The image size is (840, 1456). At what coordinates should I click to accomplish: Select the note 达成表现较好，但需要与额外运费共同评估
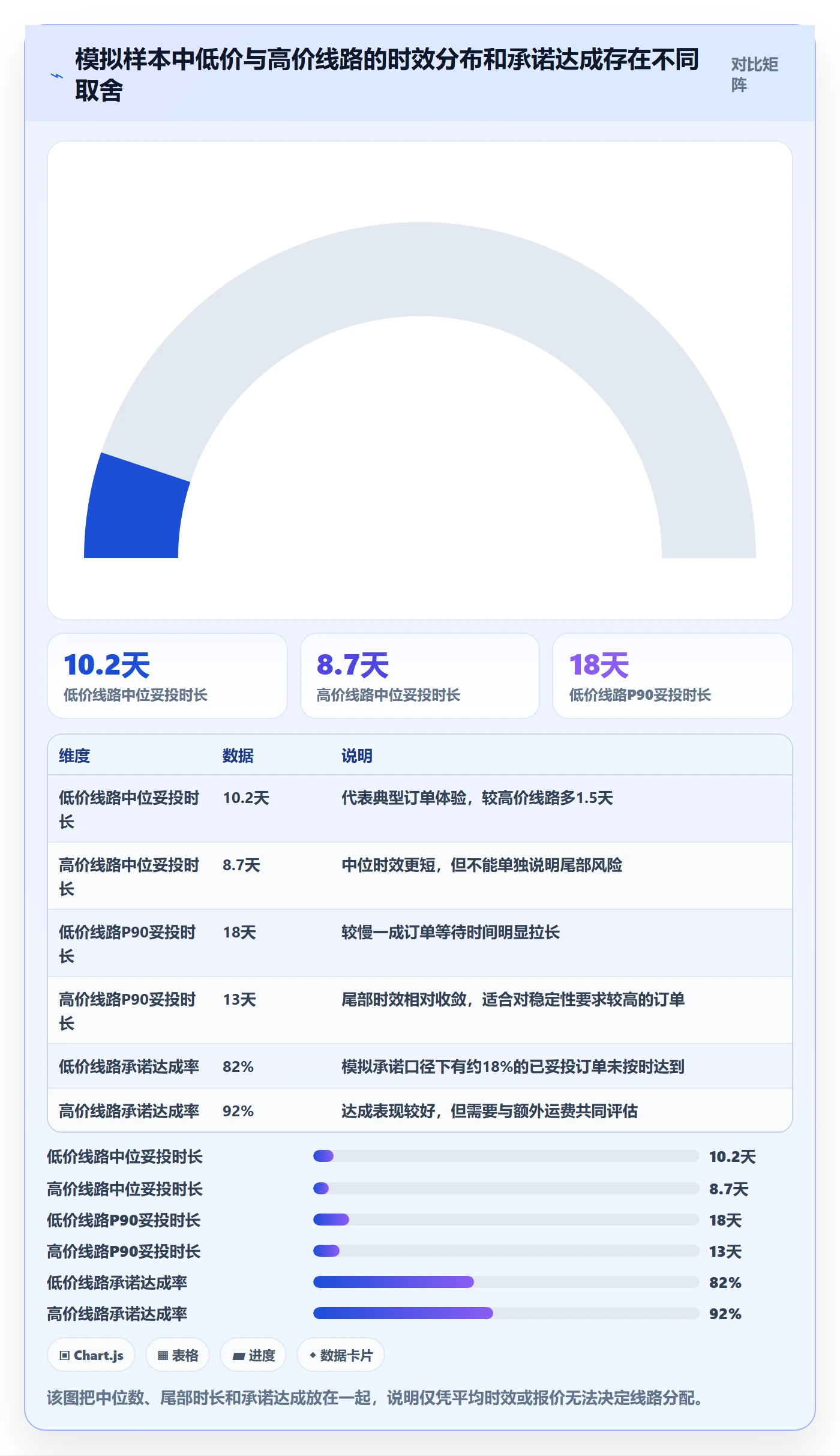[x=490, y=1111]
